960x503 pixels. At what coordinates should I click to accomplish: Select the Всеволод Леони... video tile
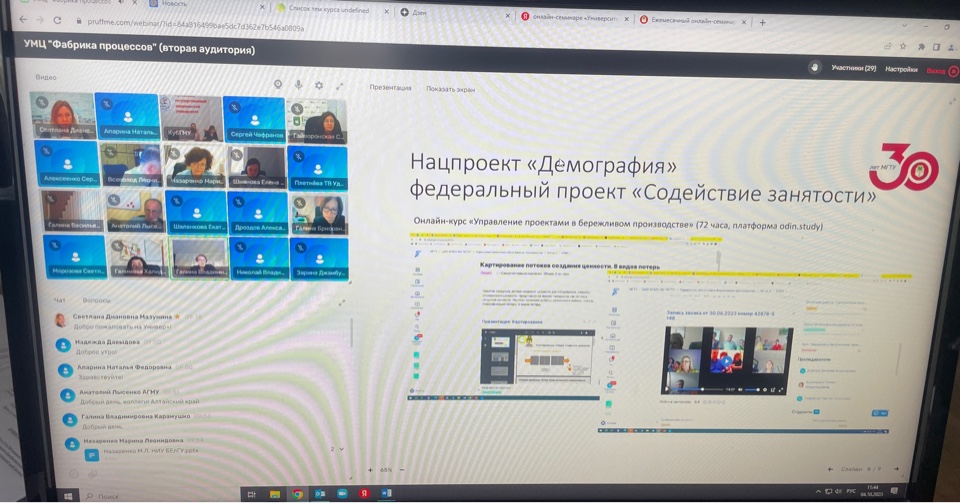pyautogui.click(x=130, y=164)
